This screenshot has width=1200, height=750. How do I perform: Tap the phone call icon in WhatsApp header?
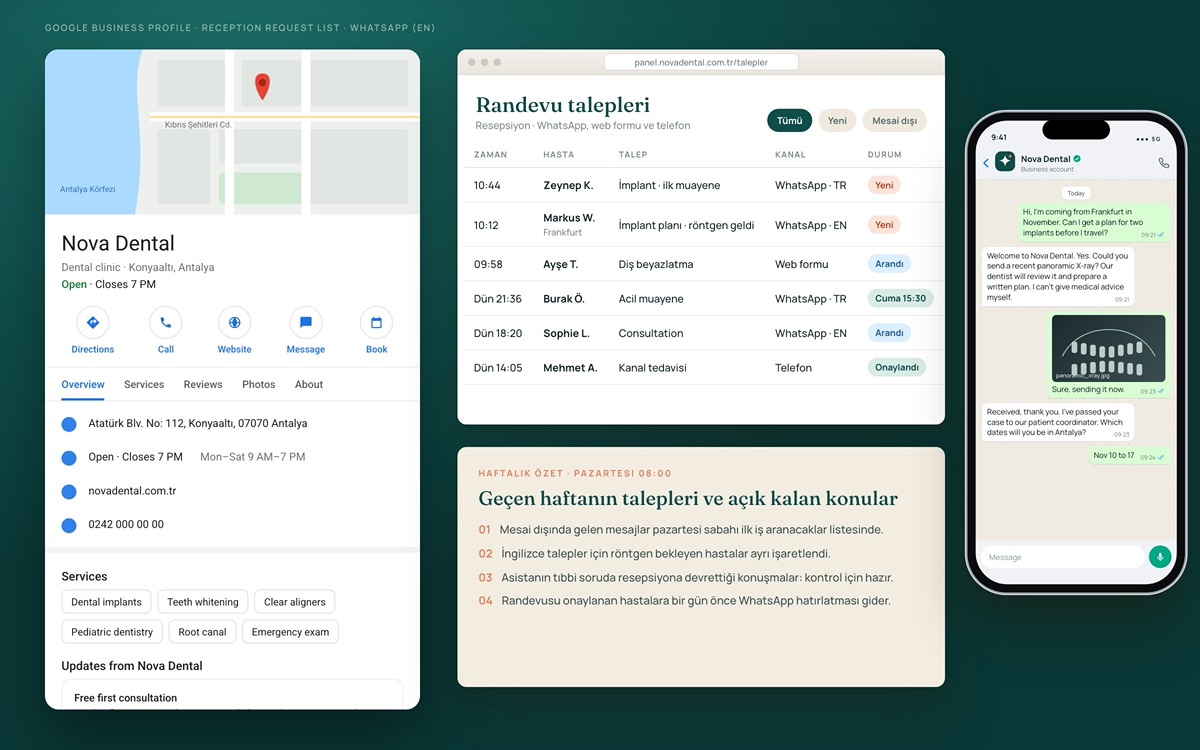coord(1163,163)
